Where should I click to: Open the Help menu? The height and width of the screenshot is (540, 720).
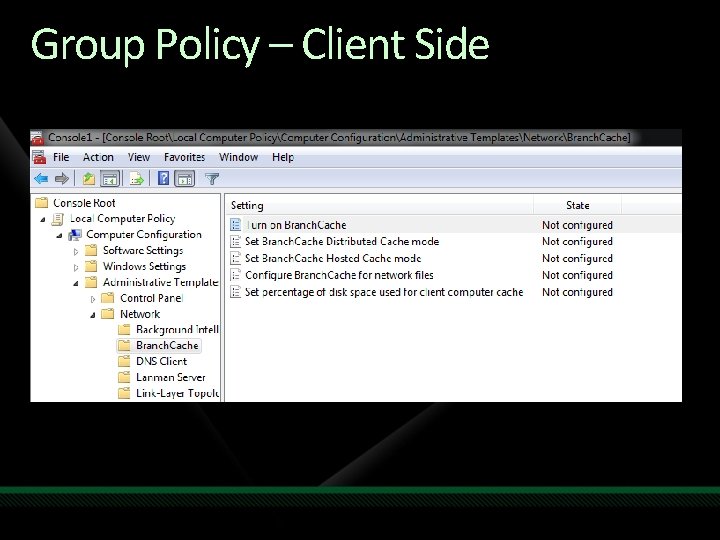point(283,158)
